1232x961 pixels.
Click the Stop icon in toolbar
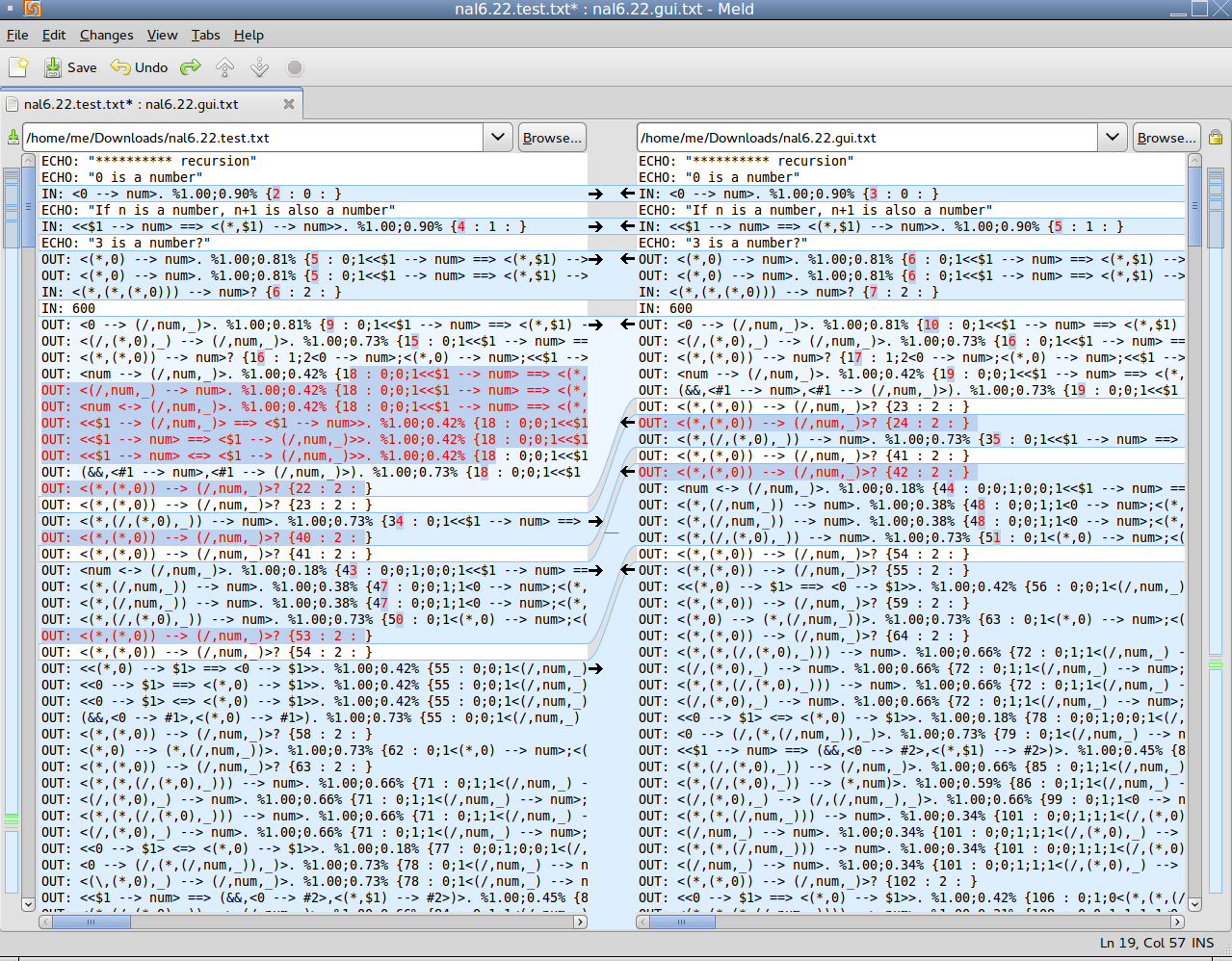(295, 67)
